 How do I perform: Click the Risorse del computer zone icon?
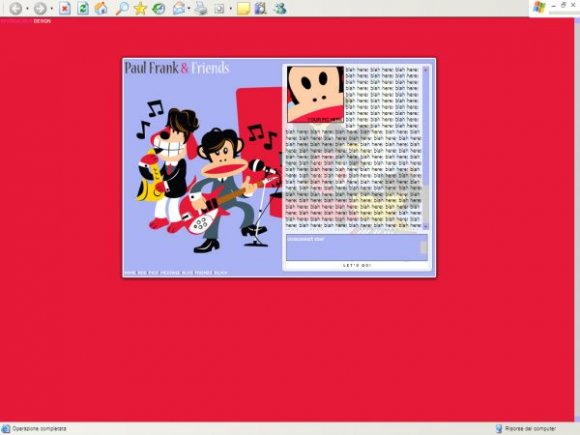(x=499, y=429)
